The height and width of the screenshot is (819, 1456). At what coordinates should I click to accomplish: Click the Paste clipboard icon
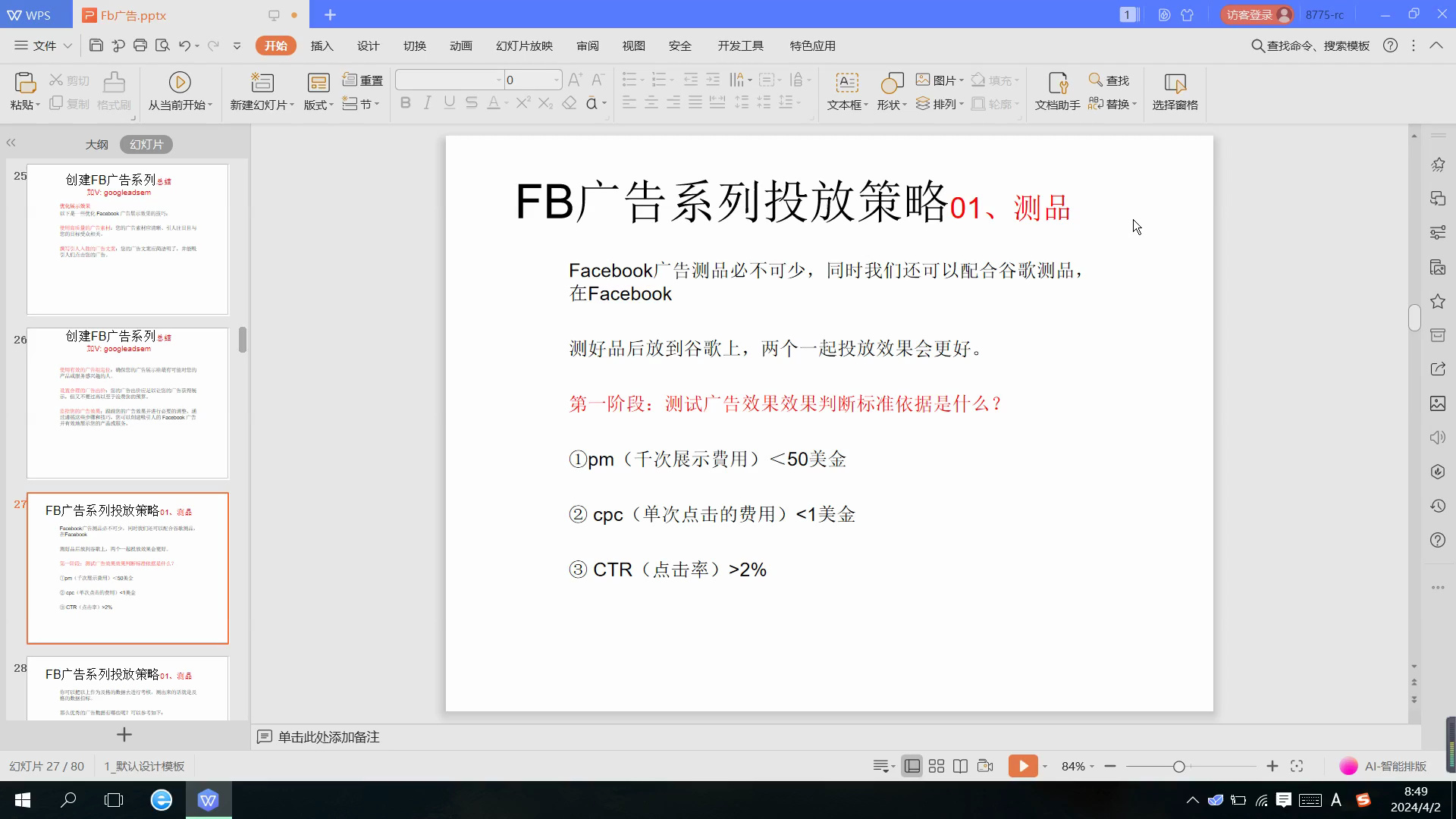coord(24,82)
